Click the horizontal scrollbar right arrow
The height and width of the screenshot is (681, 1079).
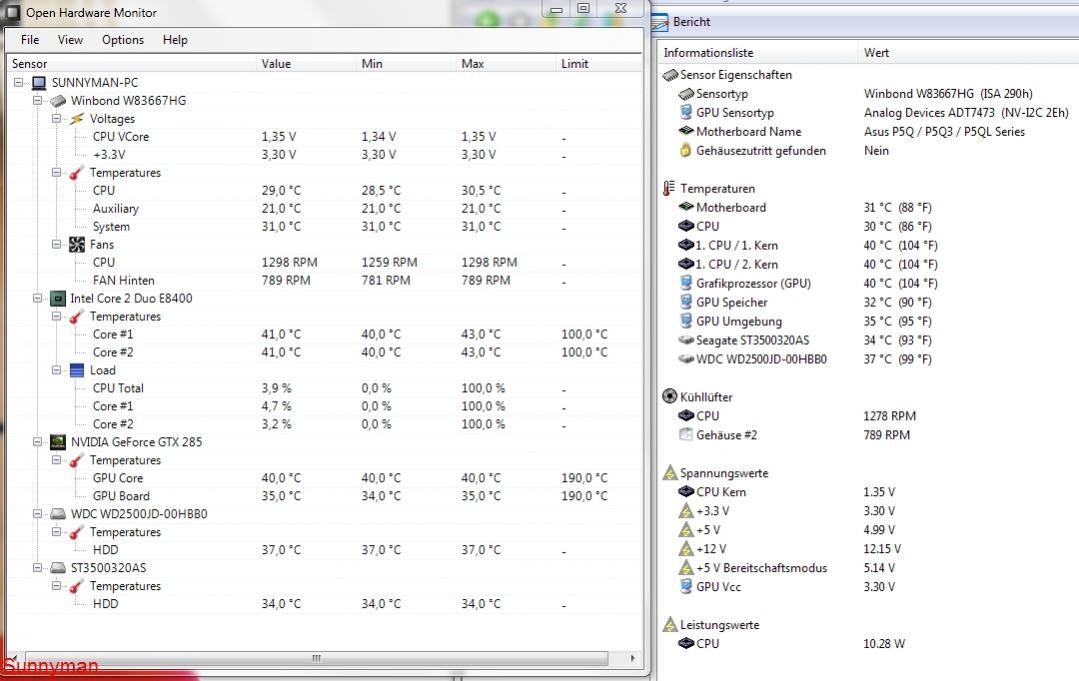point(632,658)
